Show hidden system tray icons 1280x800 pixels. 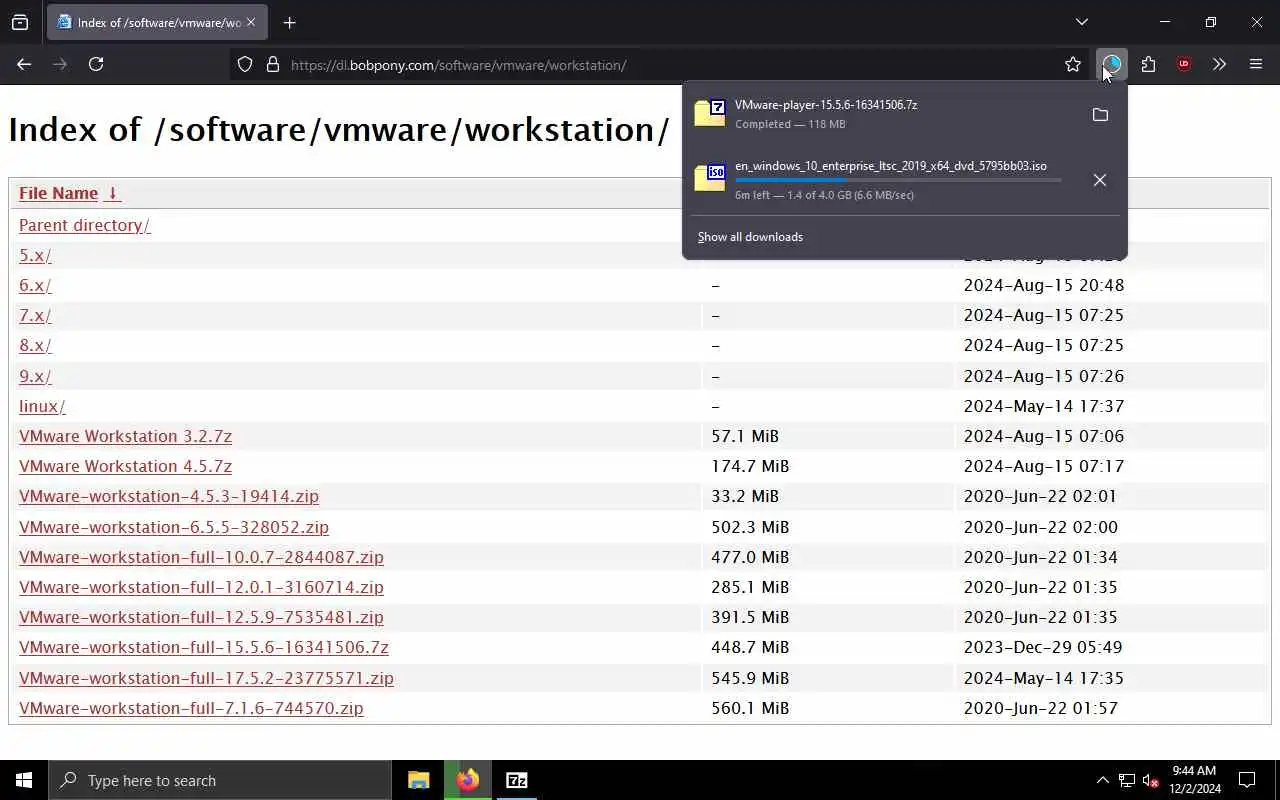[x=1102, y=780]
